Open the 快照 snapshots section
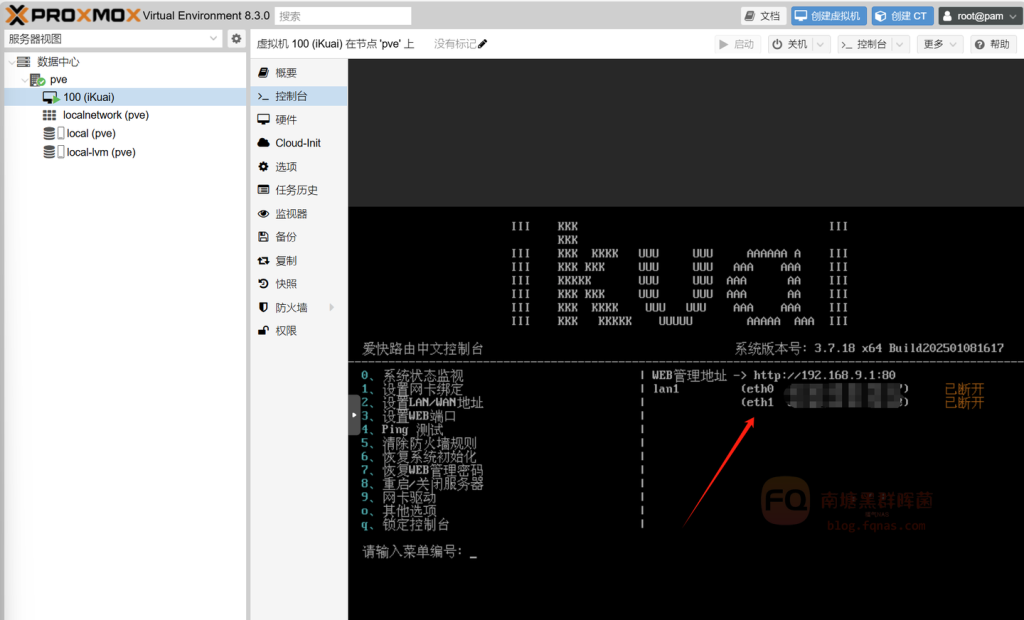The image size is (1024, 620). click(286, 284)
